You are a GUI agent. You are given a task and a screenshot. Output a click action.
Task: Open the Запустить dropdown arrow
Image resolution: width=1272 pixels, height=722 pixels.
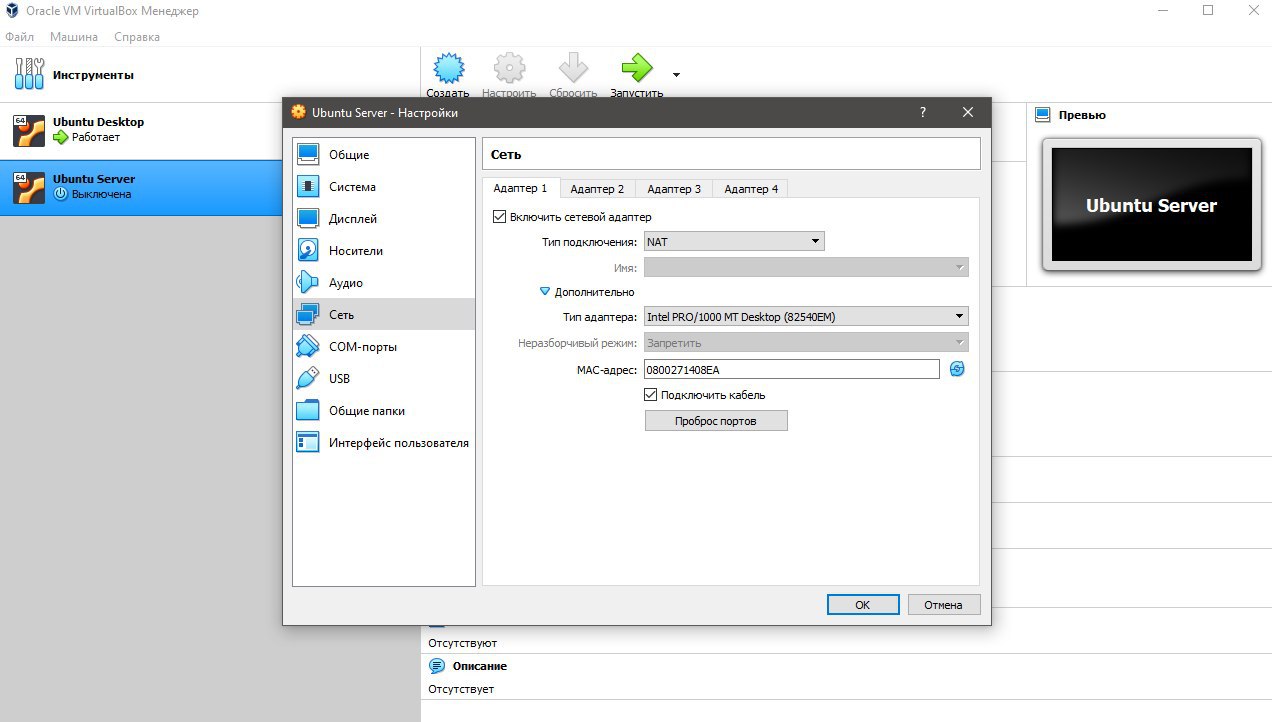coord(677,75)
